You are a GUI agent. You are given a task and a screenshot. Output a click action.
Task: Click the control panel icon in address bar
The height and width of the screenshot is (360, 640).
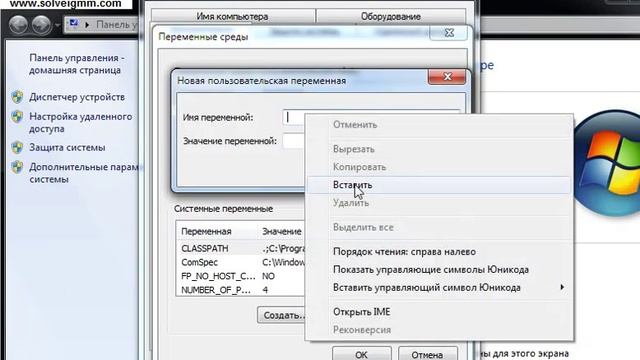click(x=74, y=24)
